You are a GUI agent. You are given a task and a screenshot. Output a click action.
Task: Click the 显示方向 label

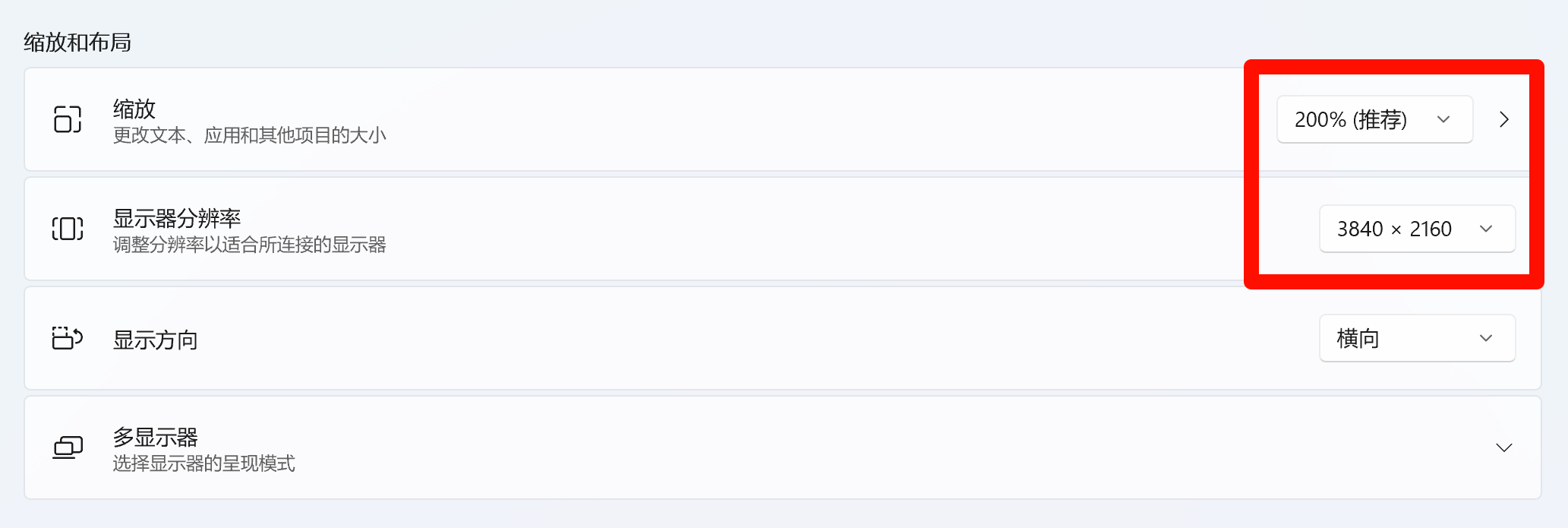(x=156, y=340)
